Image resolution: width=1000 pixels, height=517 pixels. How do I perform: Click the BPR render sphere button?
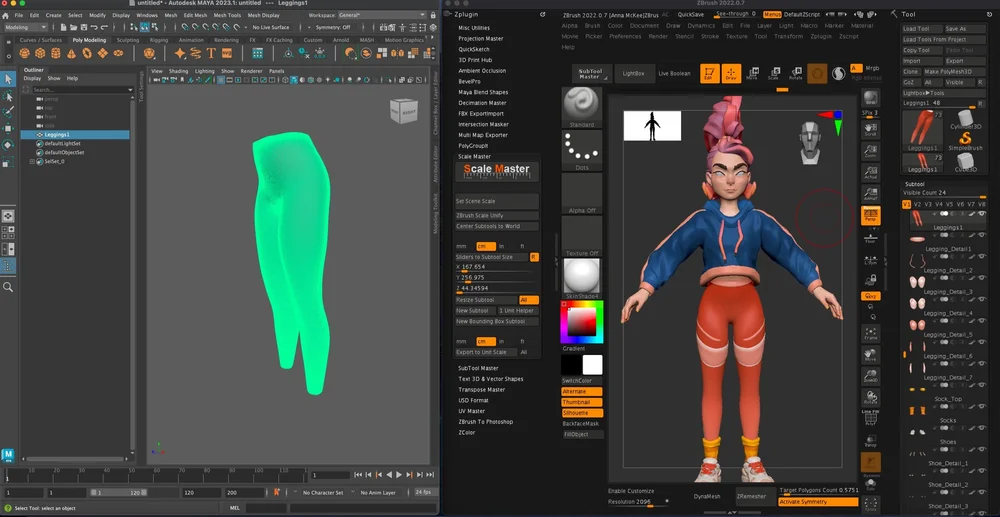pos(871,98)
